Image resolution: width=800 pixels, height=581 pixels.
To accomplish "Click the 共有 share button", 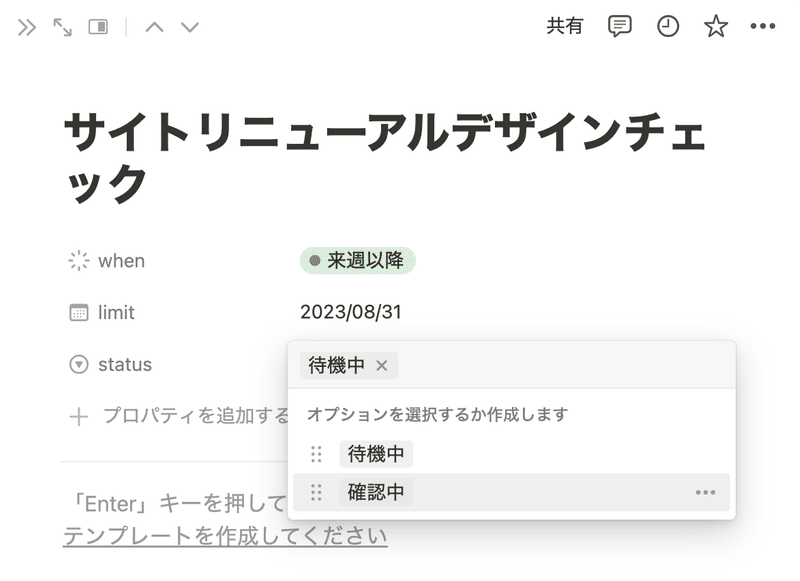I will 566,26.
